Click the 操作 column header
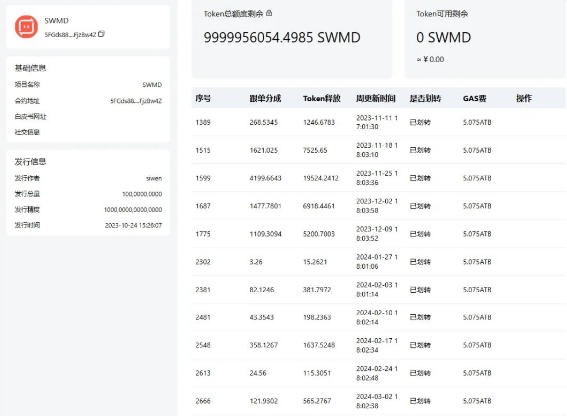 coord(524,98)
